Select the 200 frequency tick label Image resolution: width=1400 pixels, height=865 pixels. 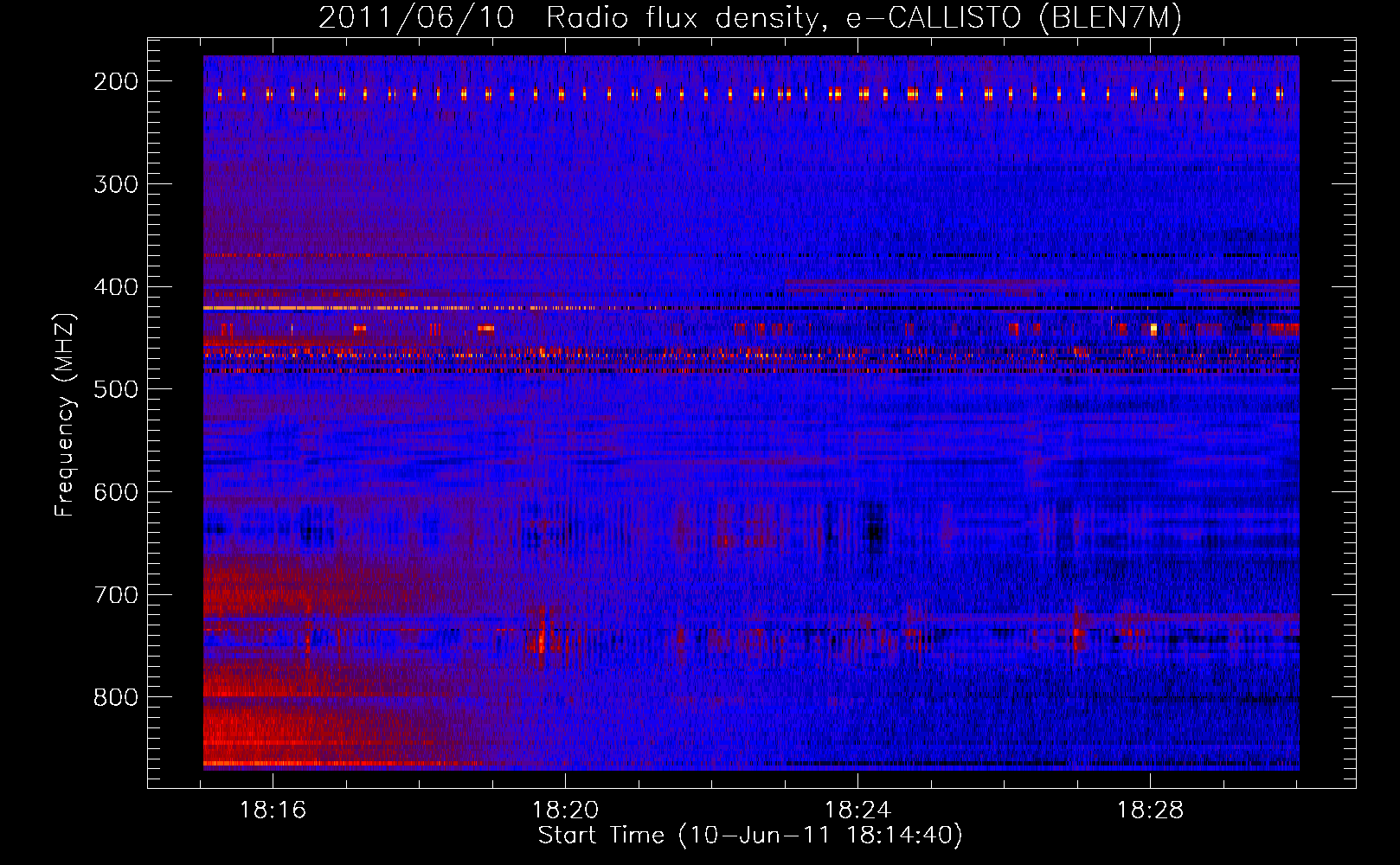coord(116,81)
